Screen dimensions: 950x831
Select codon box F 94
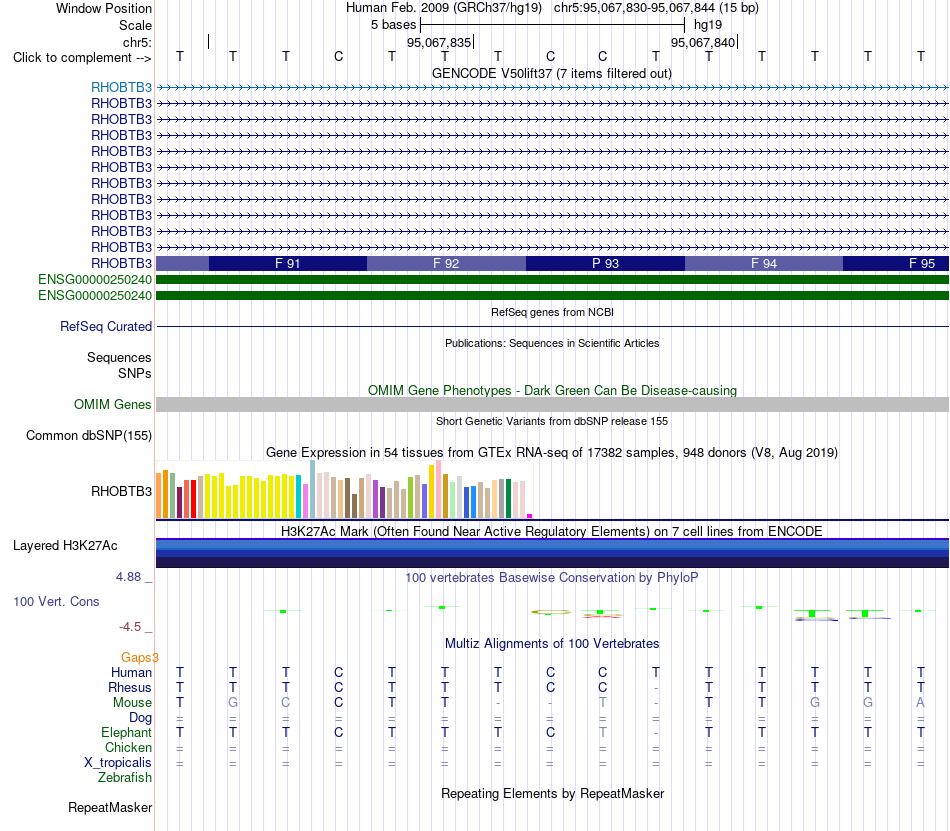[764, 263]
